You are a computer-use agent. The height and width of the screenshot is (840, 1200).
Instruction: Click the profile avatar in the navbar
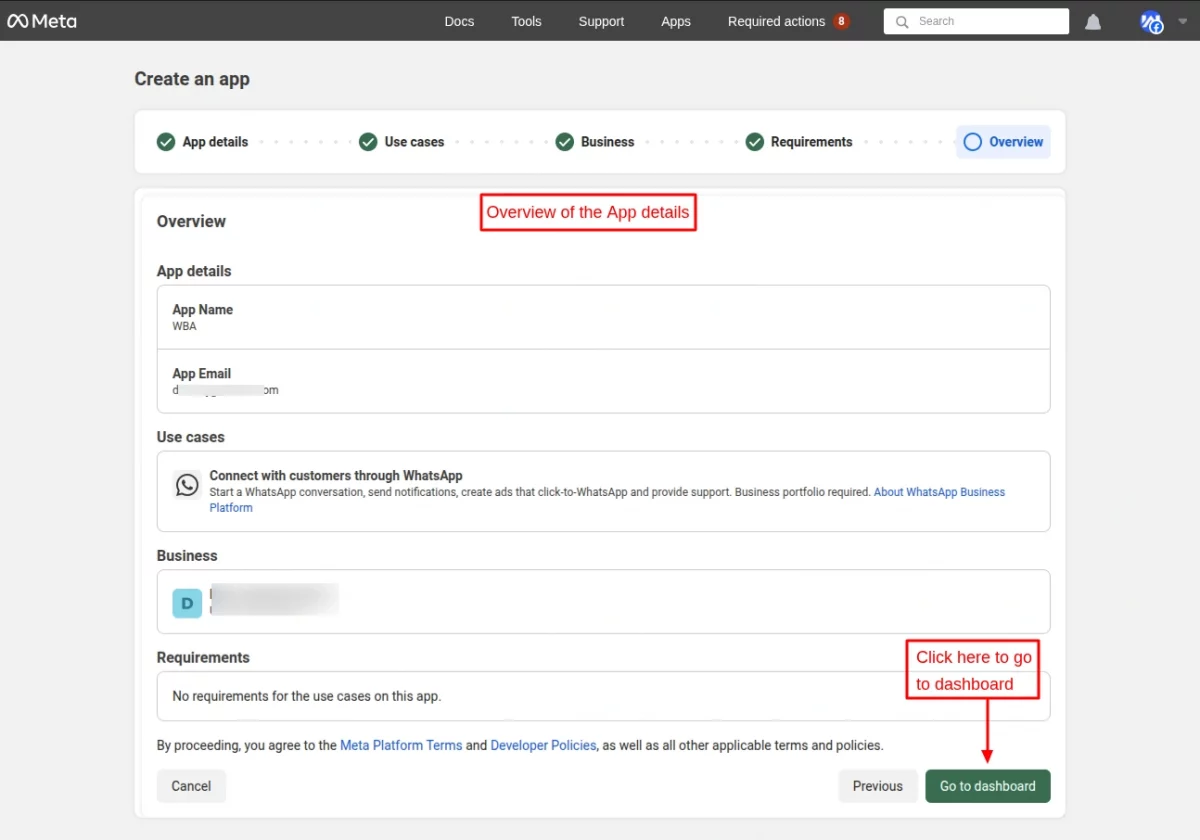(1150, 22)
